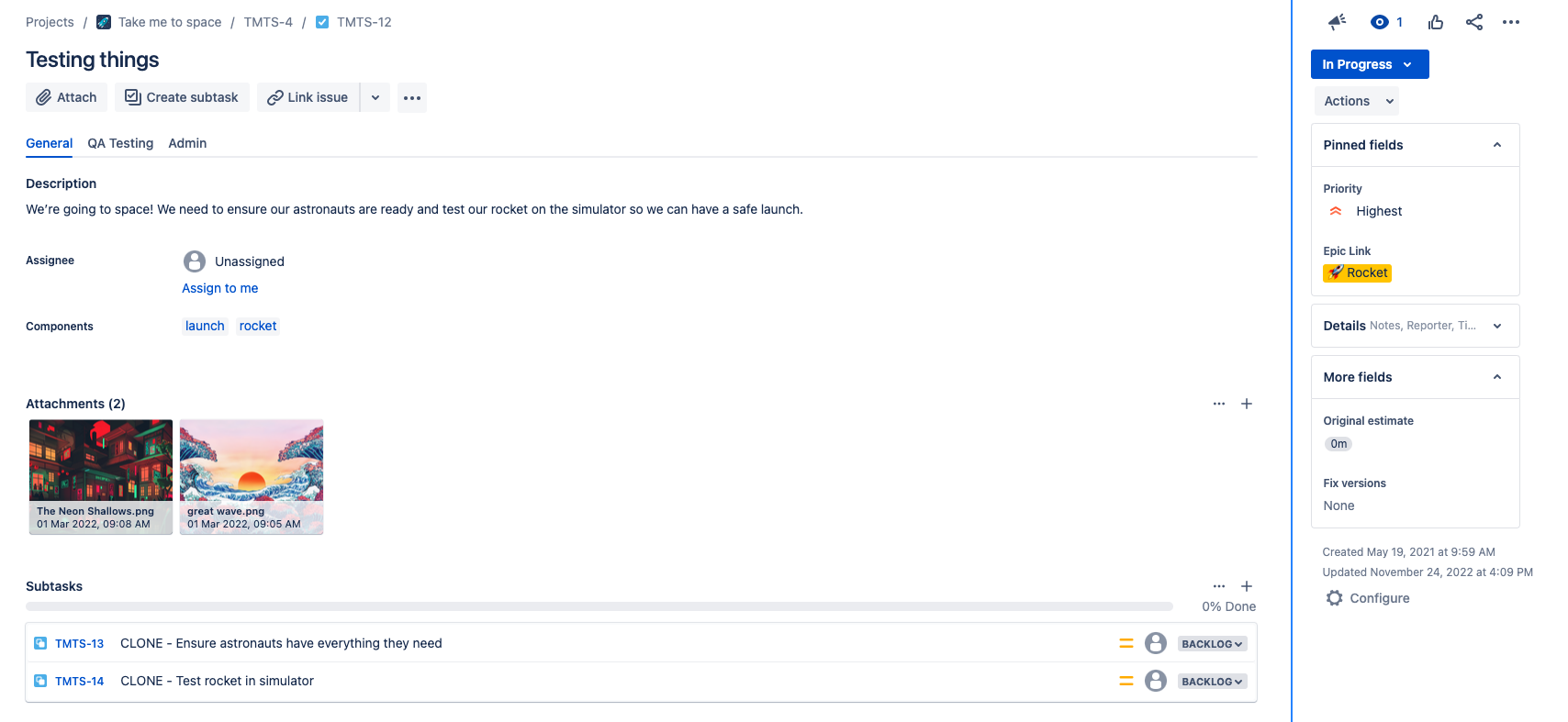Click TMTS-14 subtask type icon
Viewport: 1568px width, 722px height.
pos(40,681)
